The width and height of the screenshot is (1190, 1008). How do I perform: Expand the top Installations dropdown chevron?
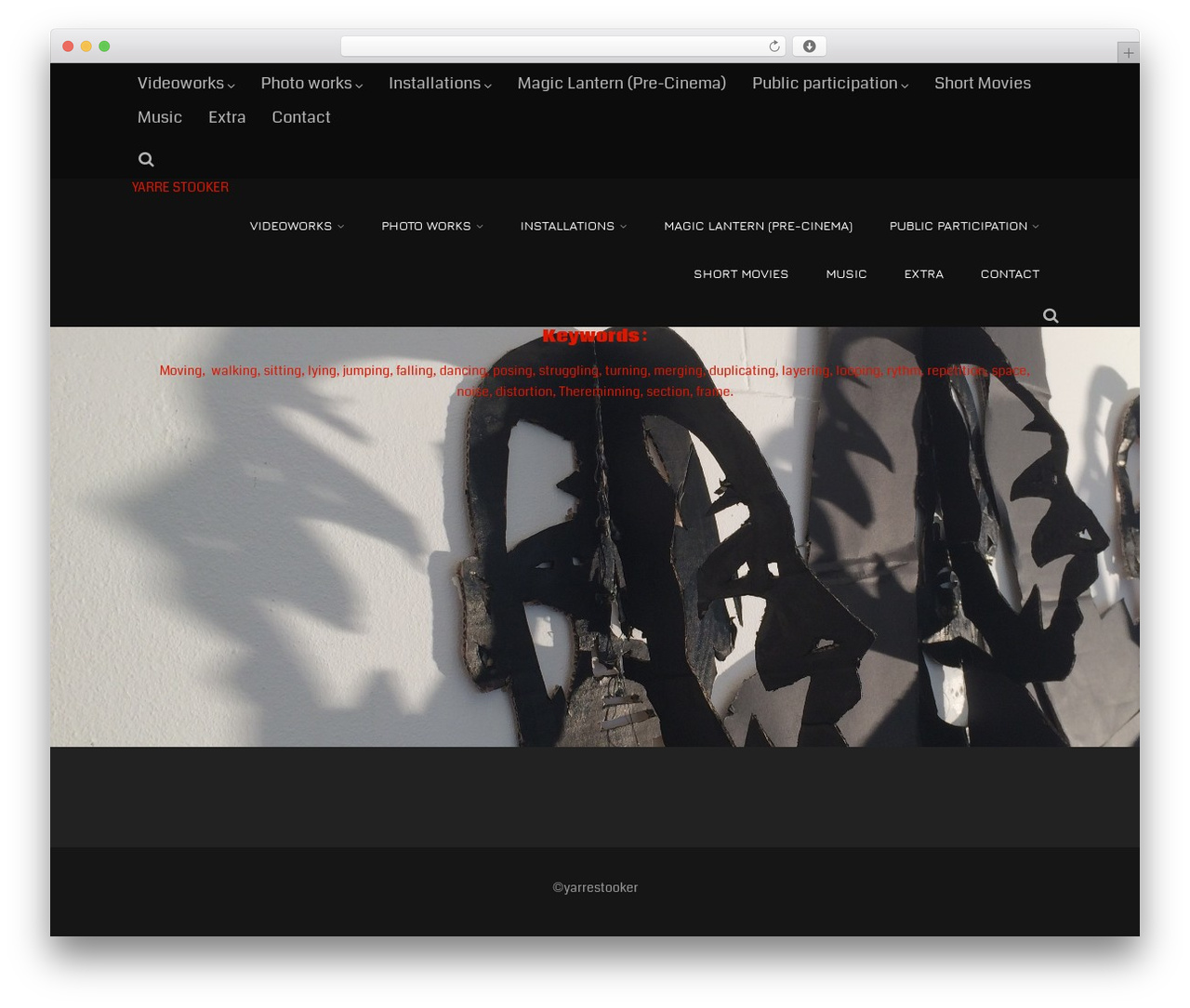click(487, 86)
